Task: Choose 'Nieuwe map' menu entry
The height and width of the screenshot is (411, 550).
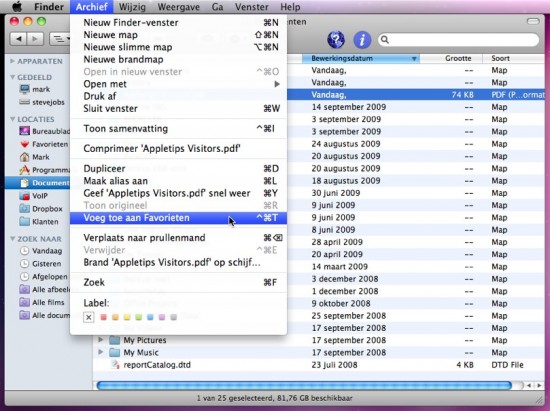Action: pyautogui.click(x=178, y=35)
